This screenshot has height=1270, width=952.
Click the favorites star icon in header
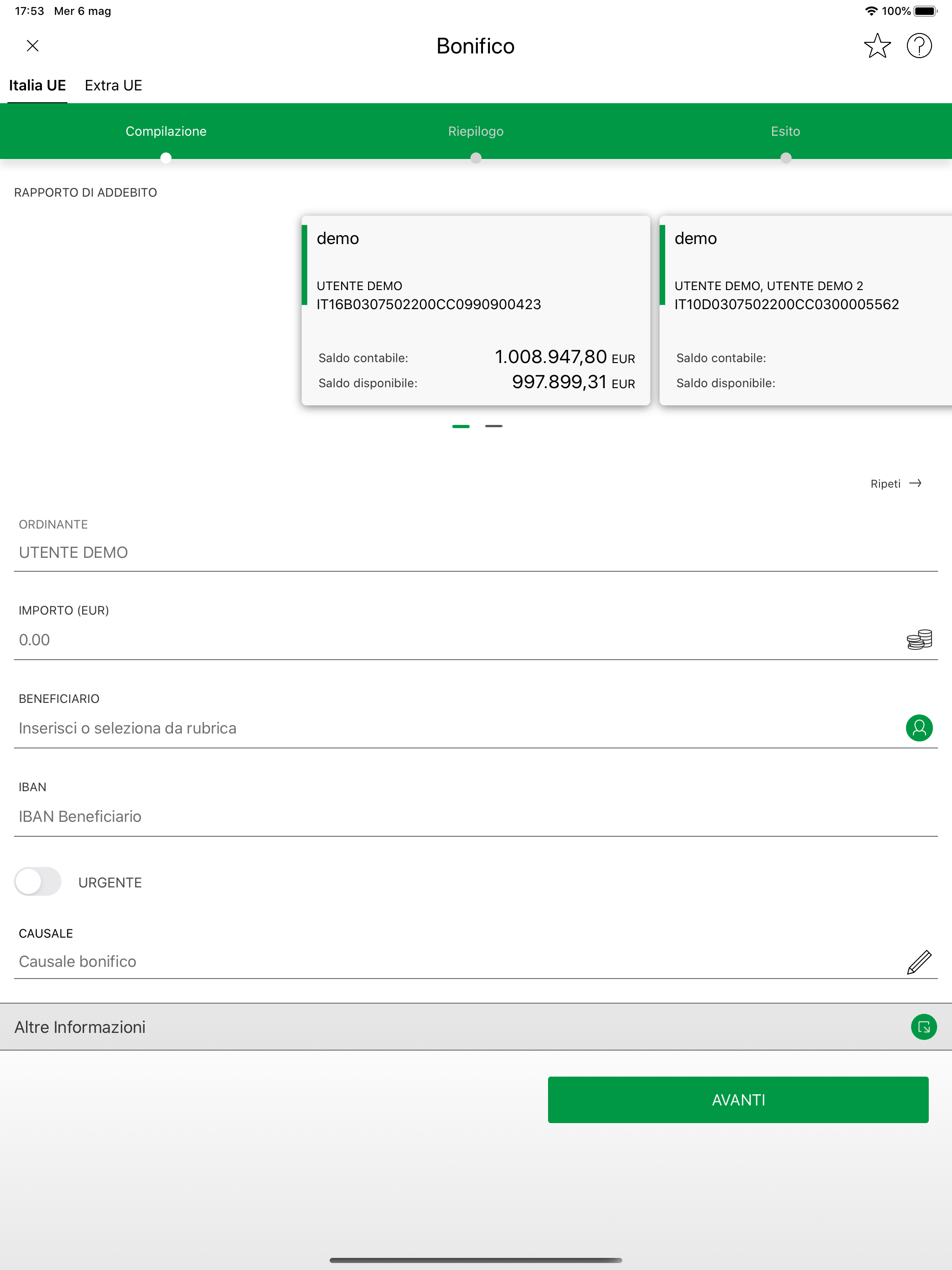[x=877, y=46]
